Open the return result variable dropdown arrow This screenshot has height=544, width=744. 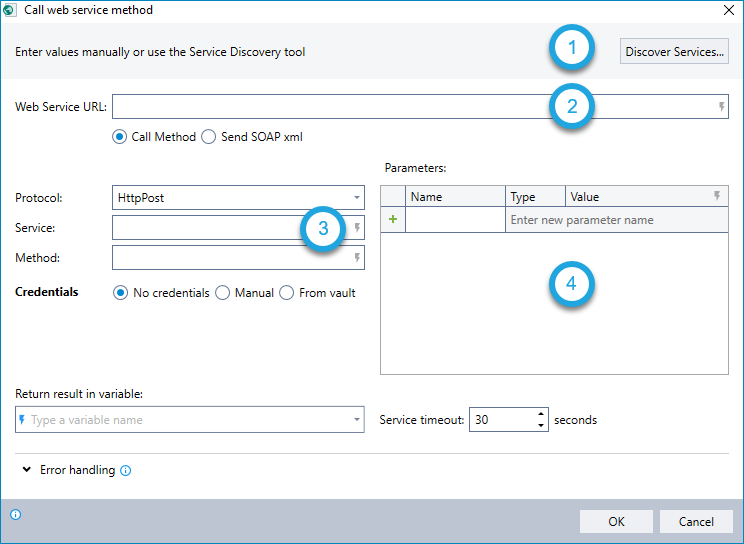357,420
